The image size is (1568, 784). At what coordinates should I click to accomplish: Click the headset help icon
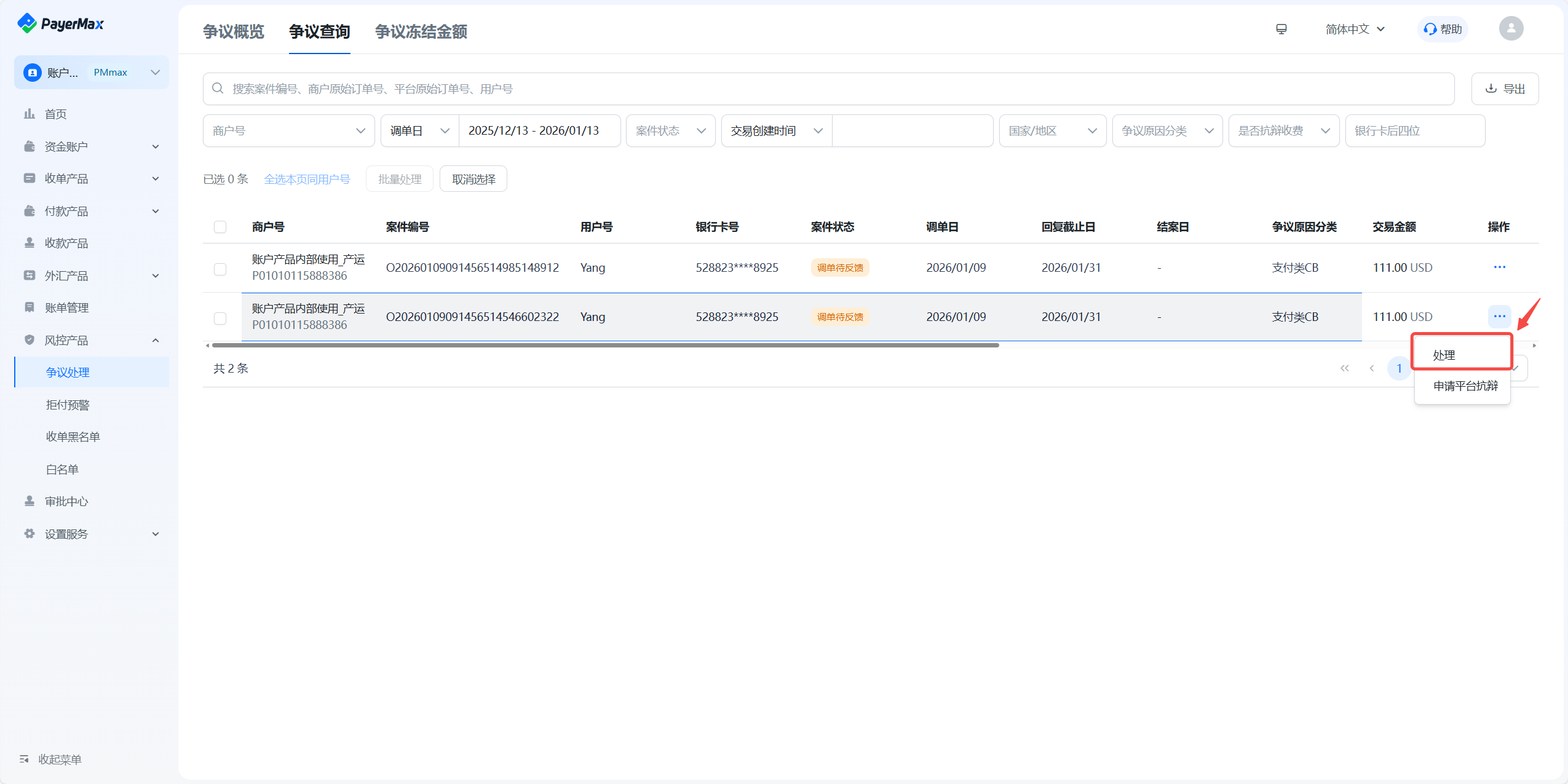[1430, 30]
